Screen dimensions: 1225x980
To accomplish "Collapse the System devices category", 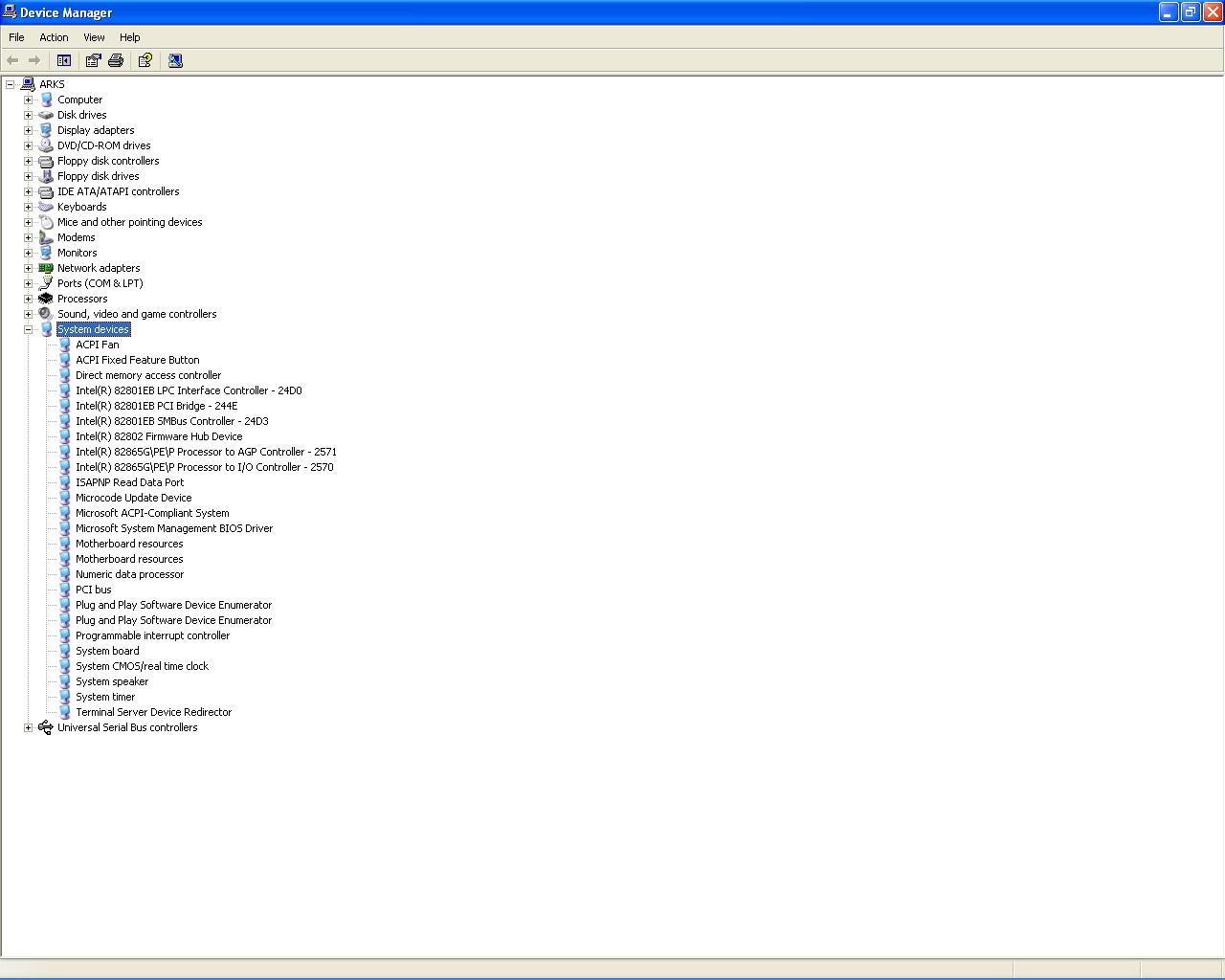I will pyautogui.click(x=28, y=329).
